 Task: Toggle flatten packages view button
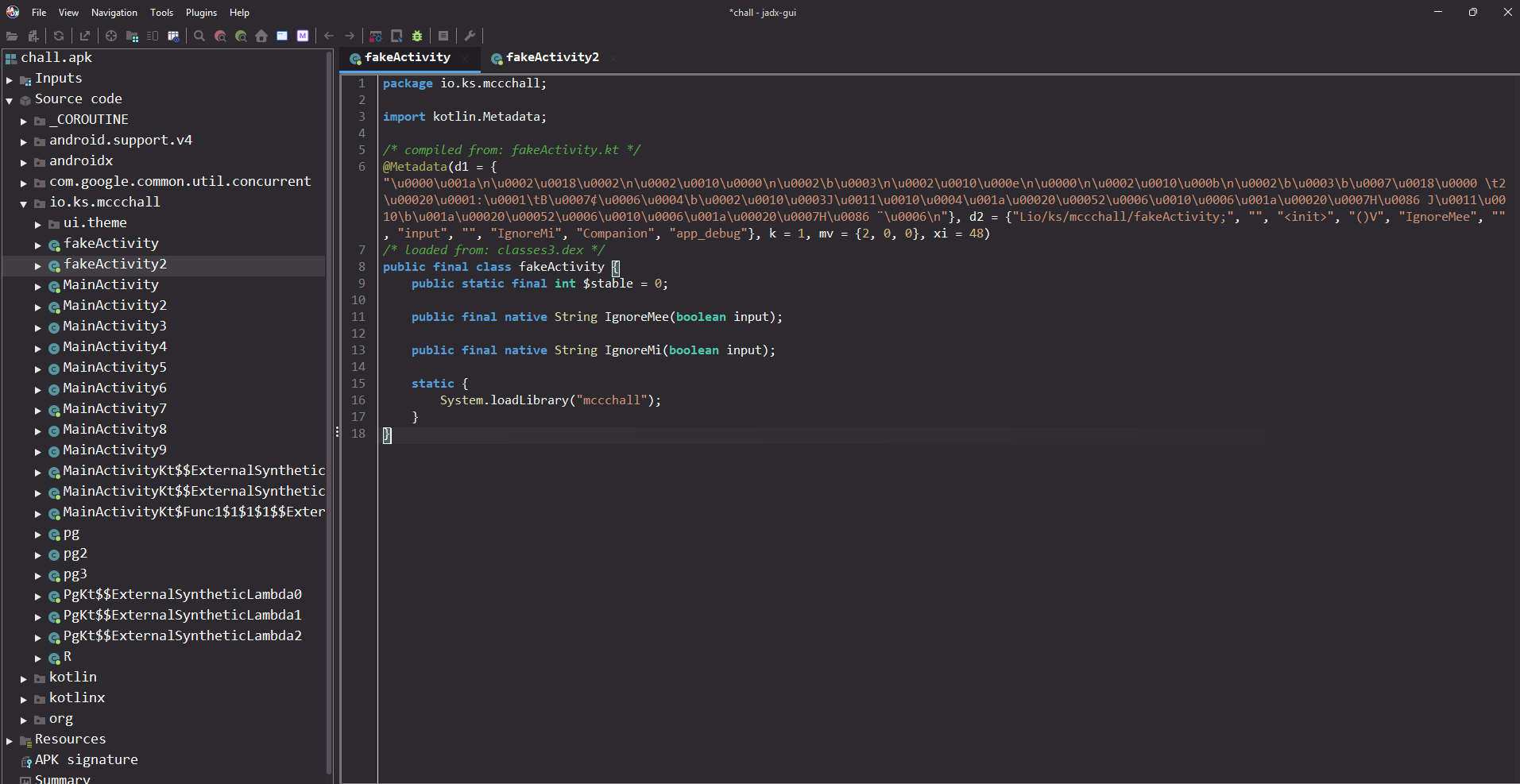click(x=132, y=36)
